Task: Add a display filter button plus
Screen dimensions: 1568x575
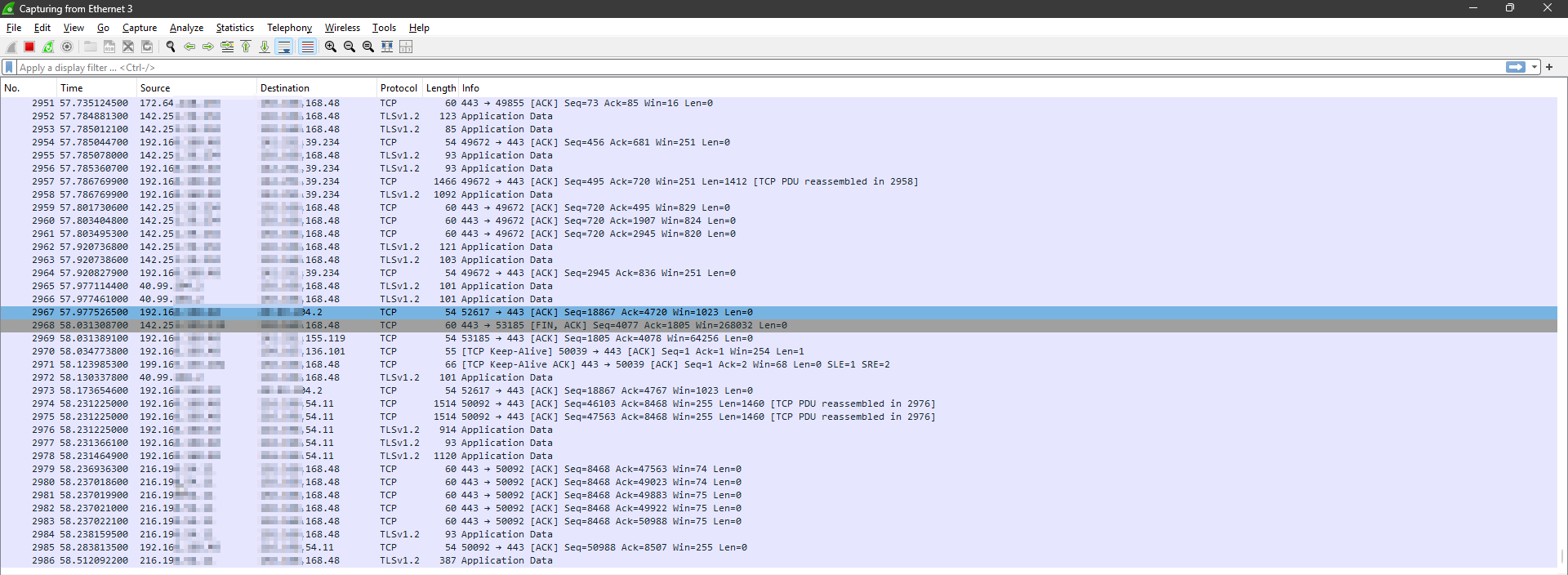Action: (x=1549, y=67)
